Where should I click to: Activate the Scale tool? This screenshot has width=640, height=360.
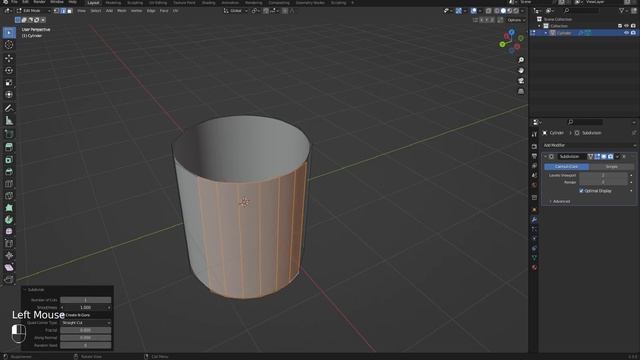click(9, 83)
